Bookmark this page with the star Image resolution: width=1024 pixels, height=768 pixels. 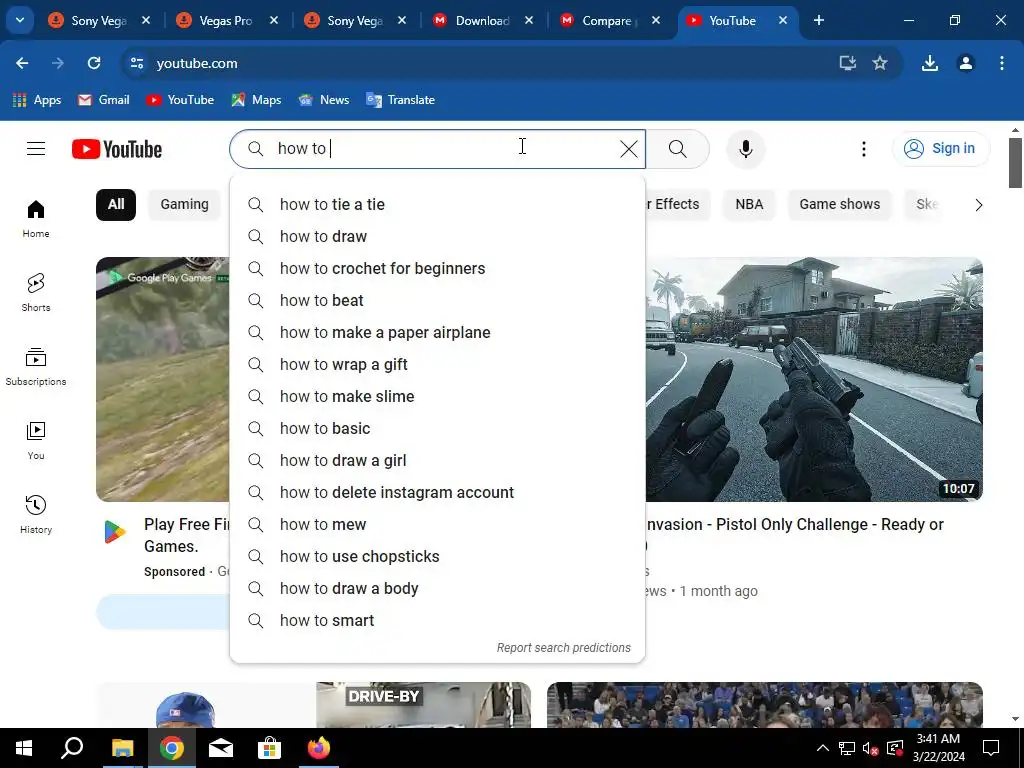pos(880,63)
